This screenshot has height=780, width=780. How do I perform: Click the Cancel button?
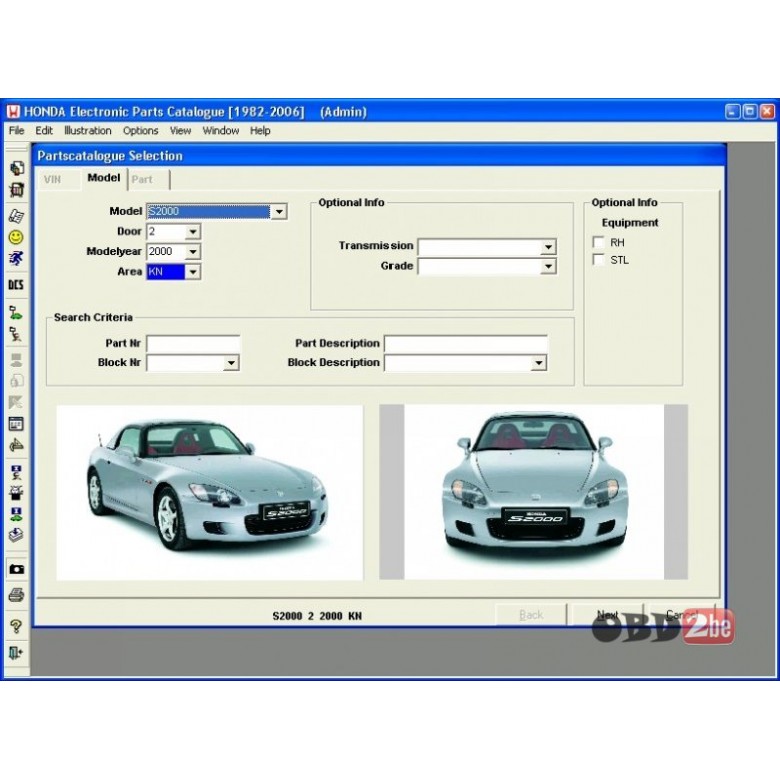pos(682,615)
